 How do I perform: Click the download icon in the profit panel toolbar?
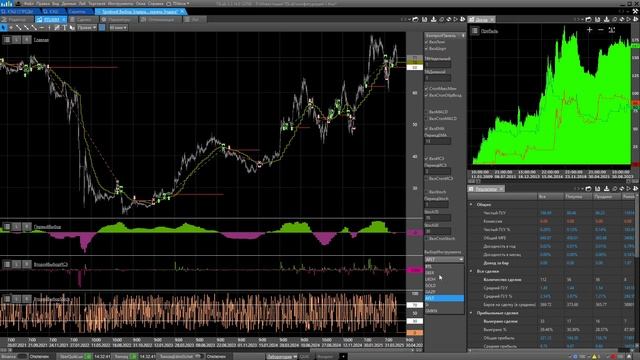pos(607,19)
